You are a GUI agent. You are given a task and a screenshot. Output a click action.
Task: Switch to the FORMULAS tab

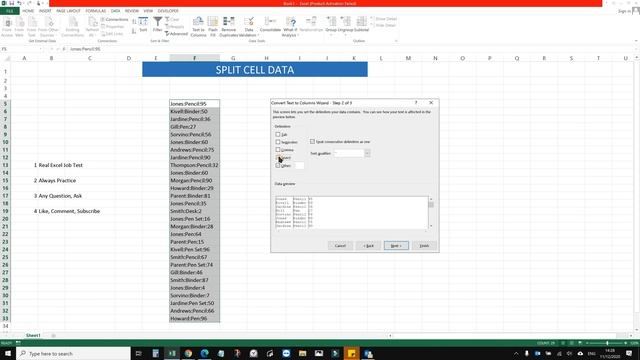click(x=96, y=11)
